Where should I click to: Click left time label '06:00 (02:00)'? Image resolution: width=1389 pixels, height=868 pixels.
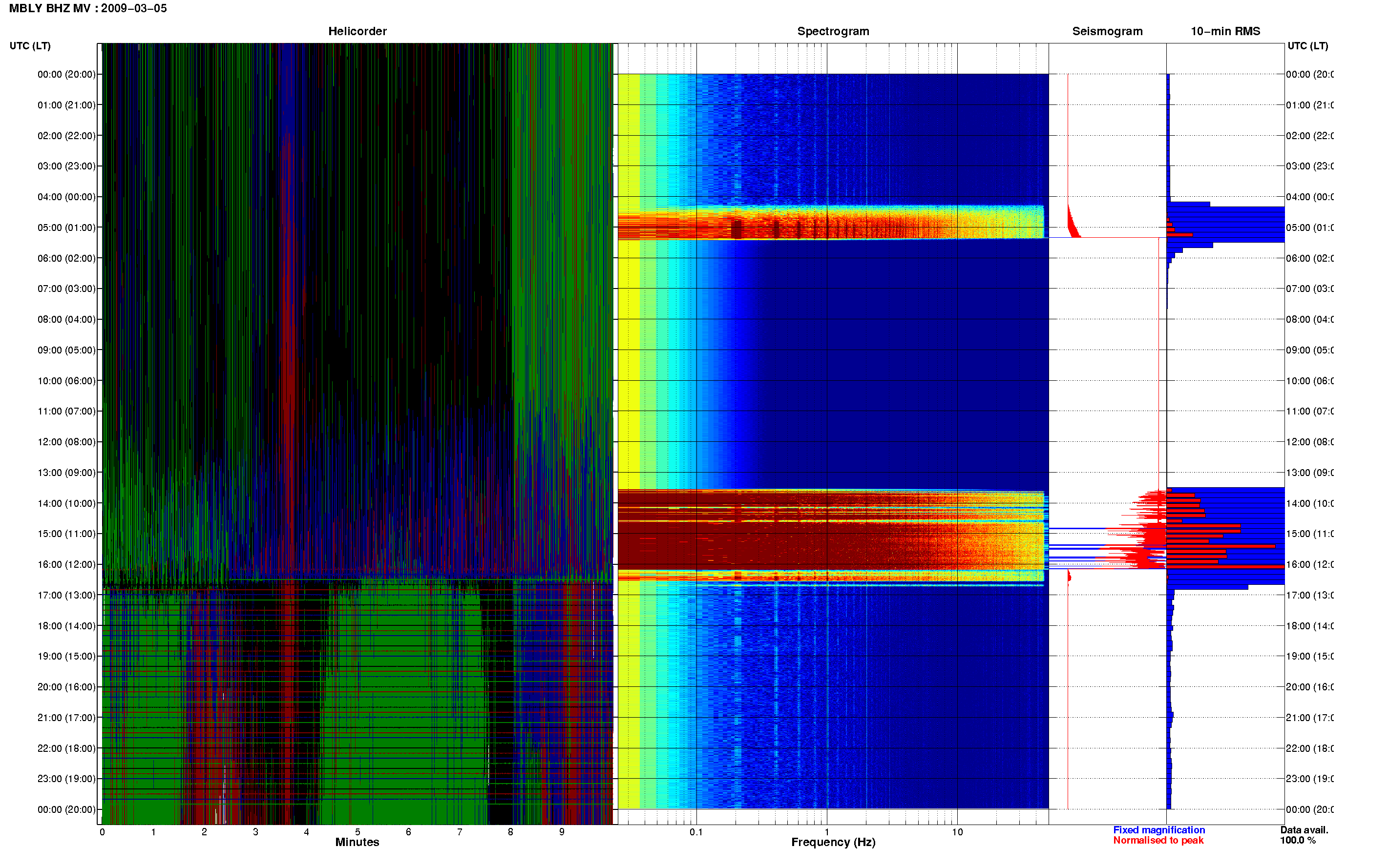coord(66,258)
